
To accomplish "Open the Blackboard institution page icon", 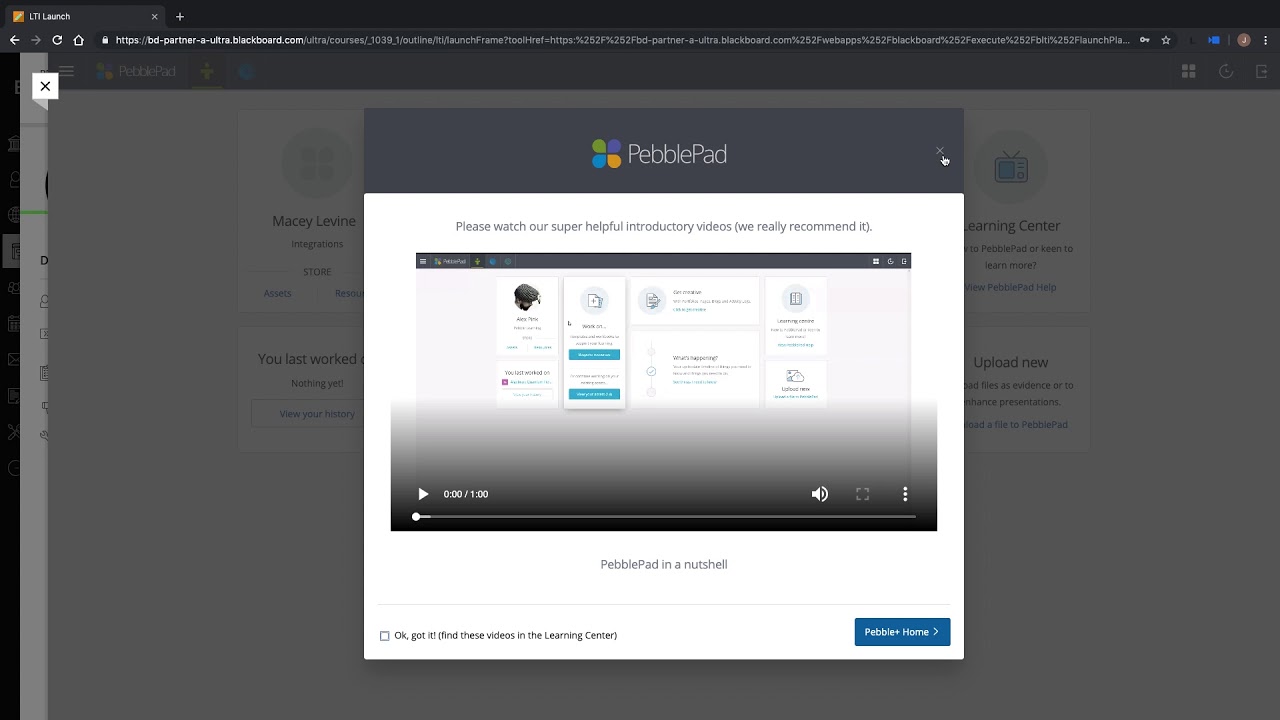I will [13, 143].
